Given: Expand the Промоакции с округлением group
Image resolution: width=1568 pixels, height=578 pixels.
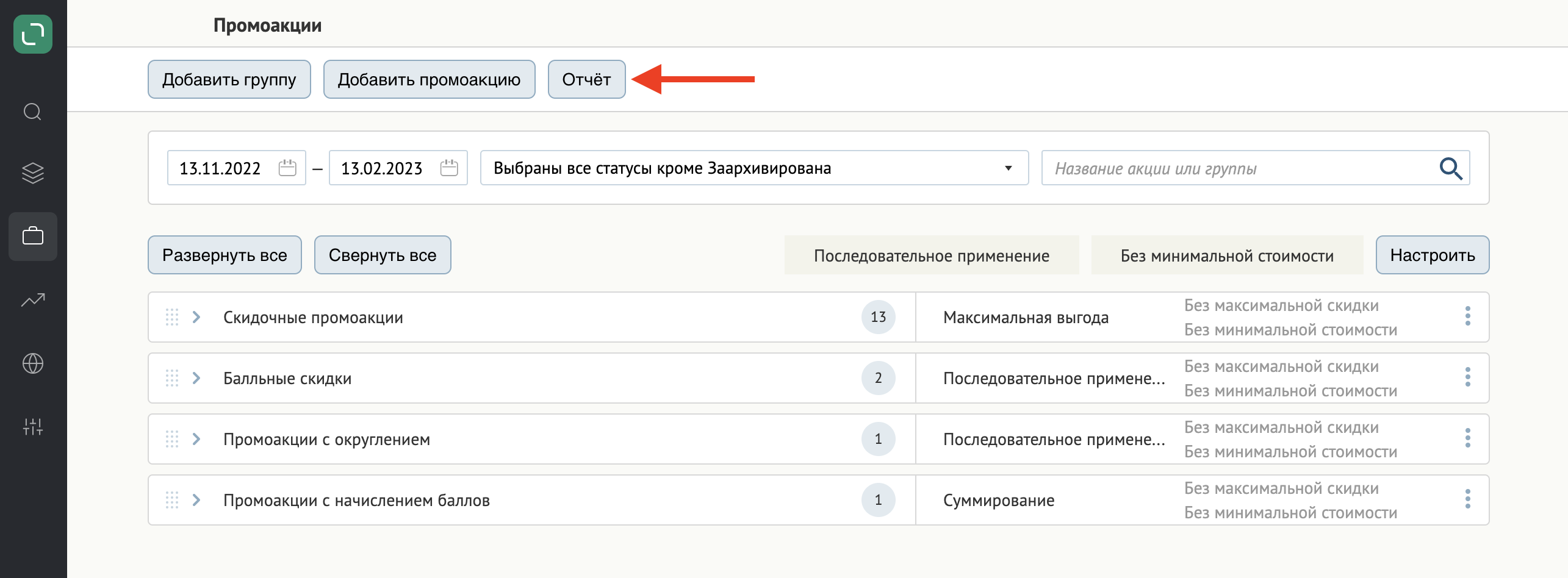Looking at the screenshot, I should coord(196,439).
